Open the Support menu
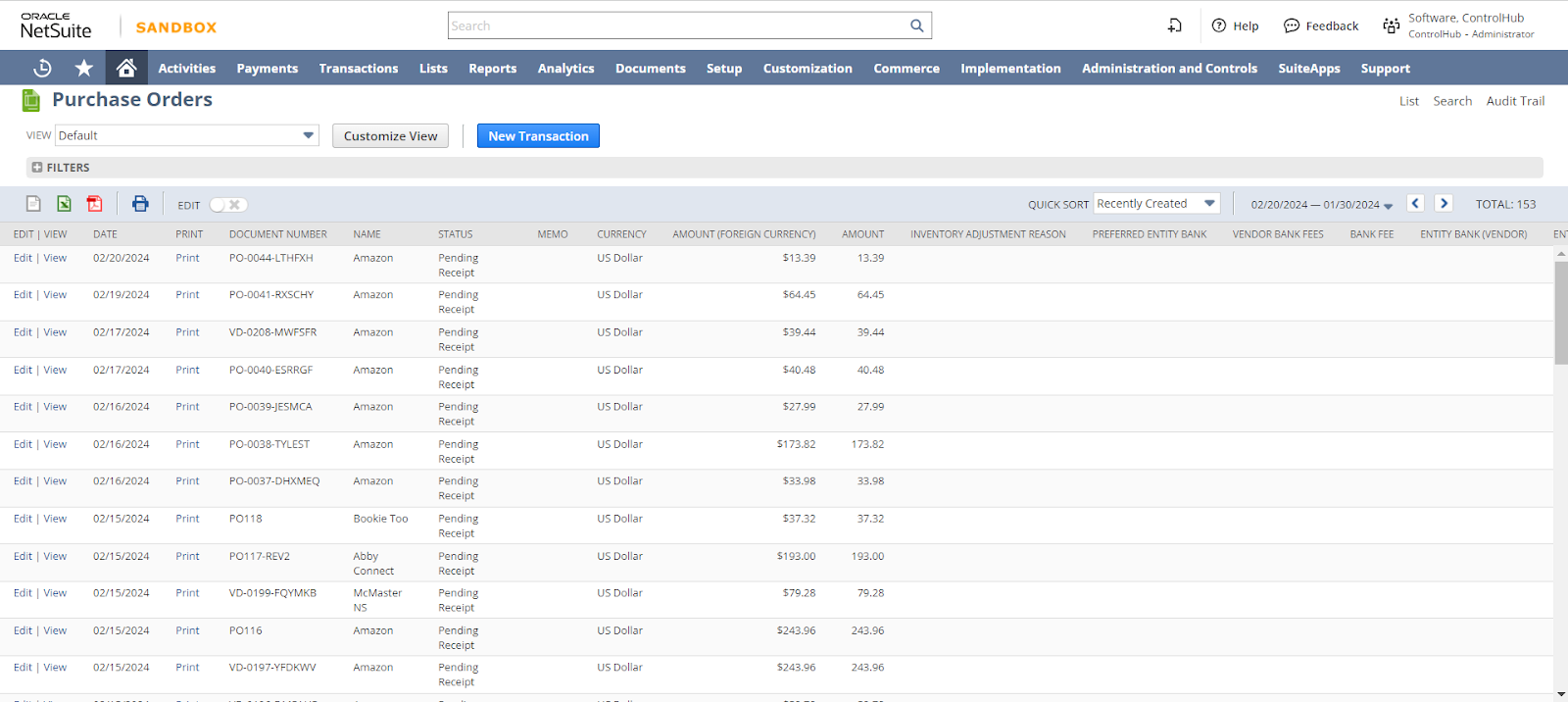Viewport: 1568px width, 702px height. pos(1386,68)
